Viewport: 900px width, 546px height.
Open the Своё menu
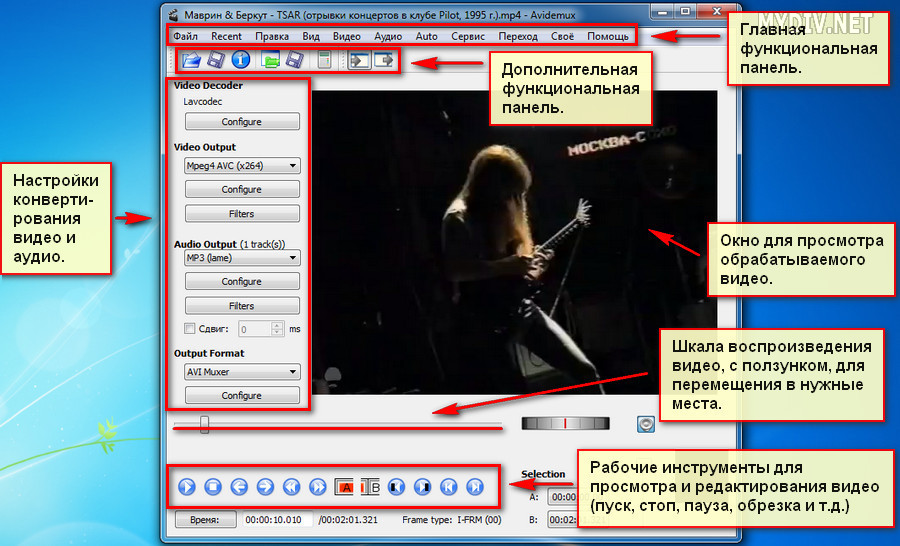(x=562, y=36)
